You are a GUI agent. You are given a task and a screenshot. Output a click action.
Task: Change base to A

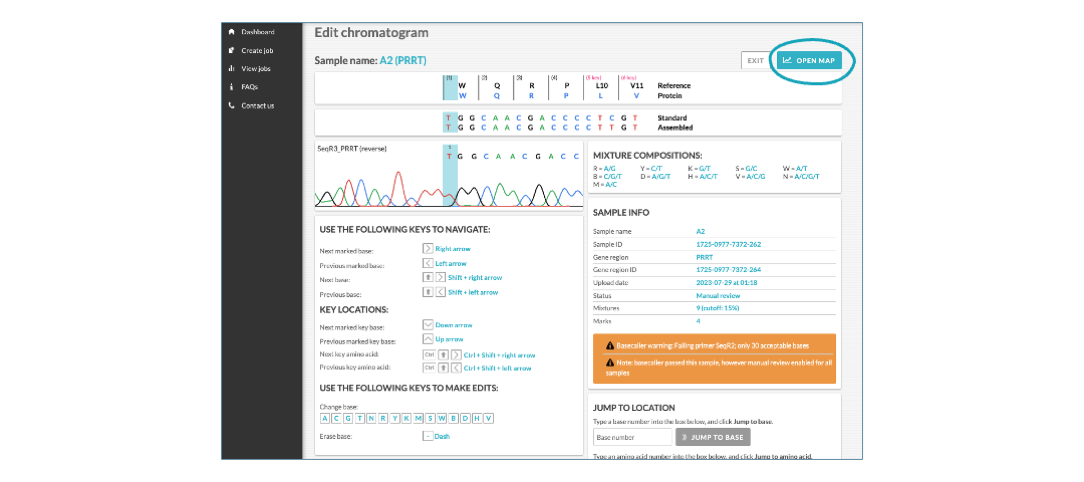tap(324, 418)
